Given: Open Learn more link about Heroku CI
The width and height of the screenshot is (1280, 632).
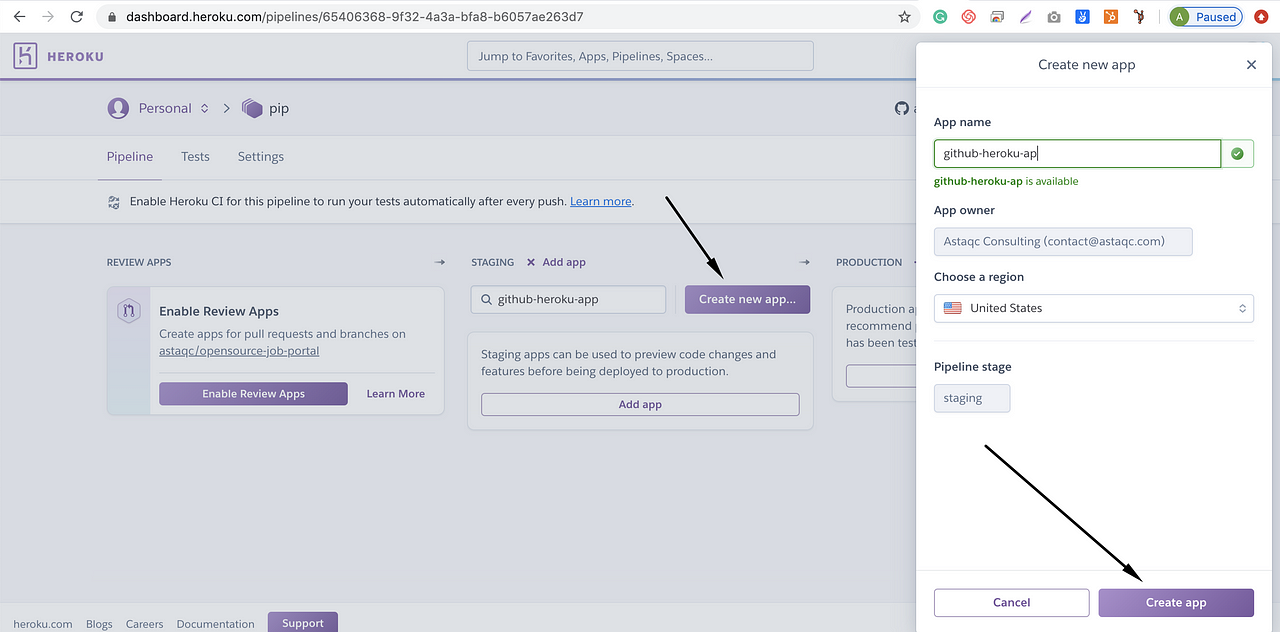Looking at the screenshot, I should pyautogui.click(x=601, y=202).
